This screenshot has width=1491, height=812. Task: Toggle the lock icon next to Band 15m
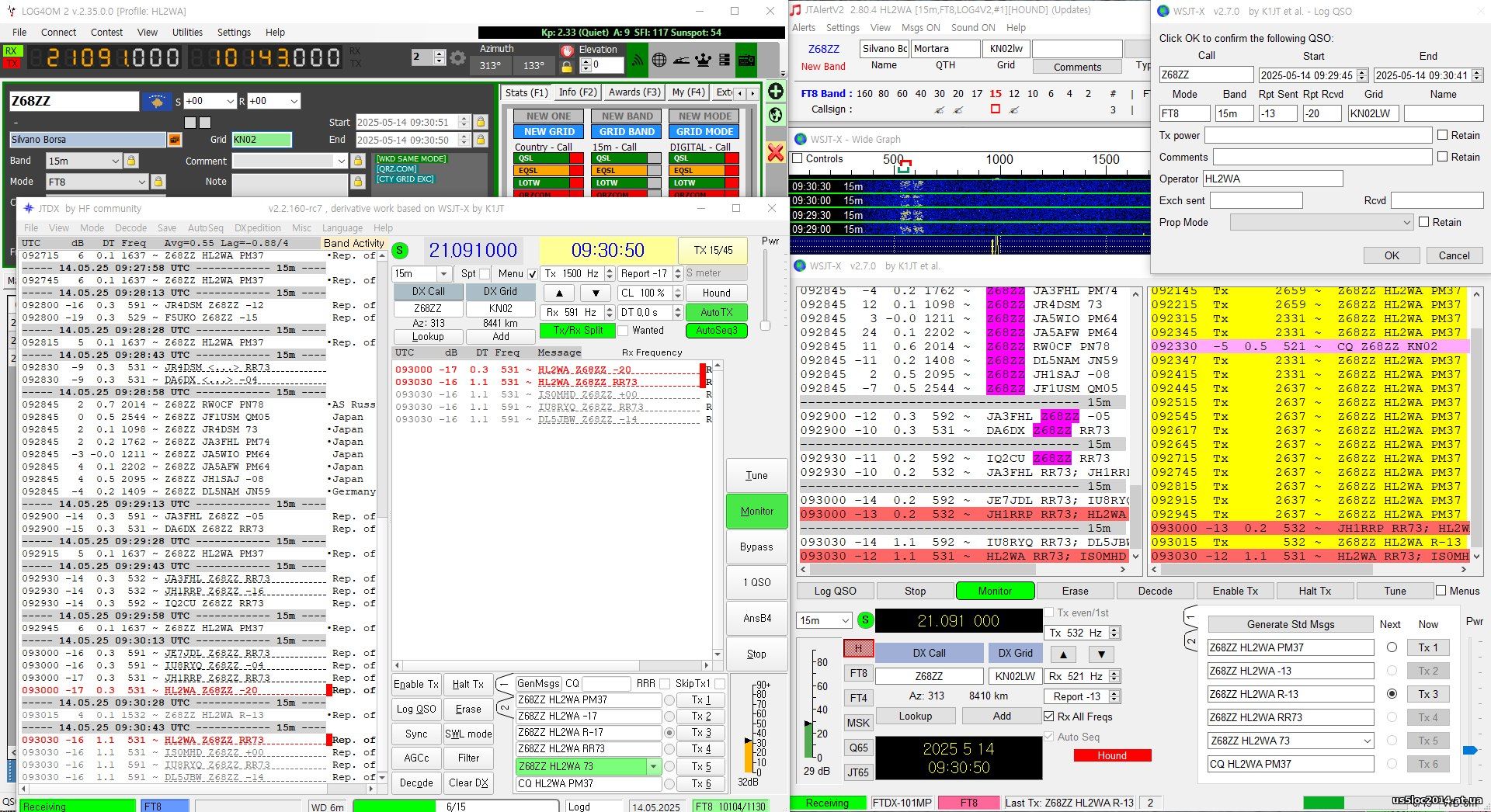[131, 161]
